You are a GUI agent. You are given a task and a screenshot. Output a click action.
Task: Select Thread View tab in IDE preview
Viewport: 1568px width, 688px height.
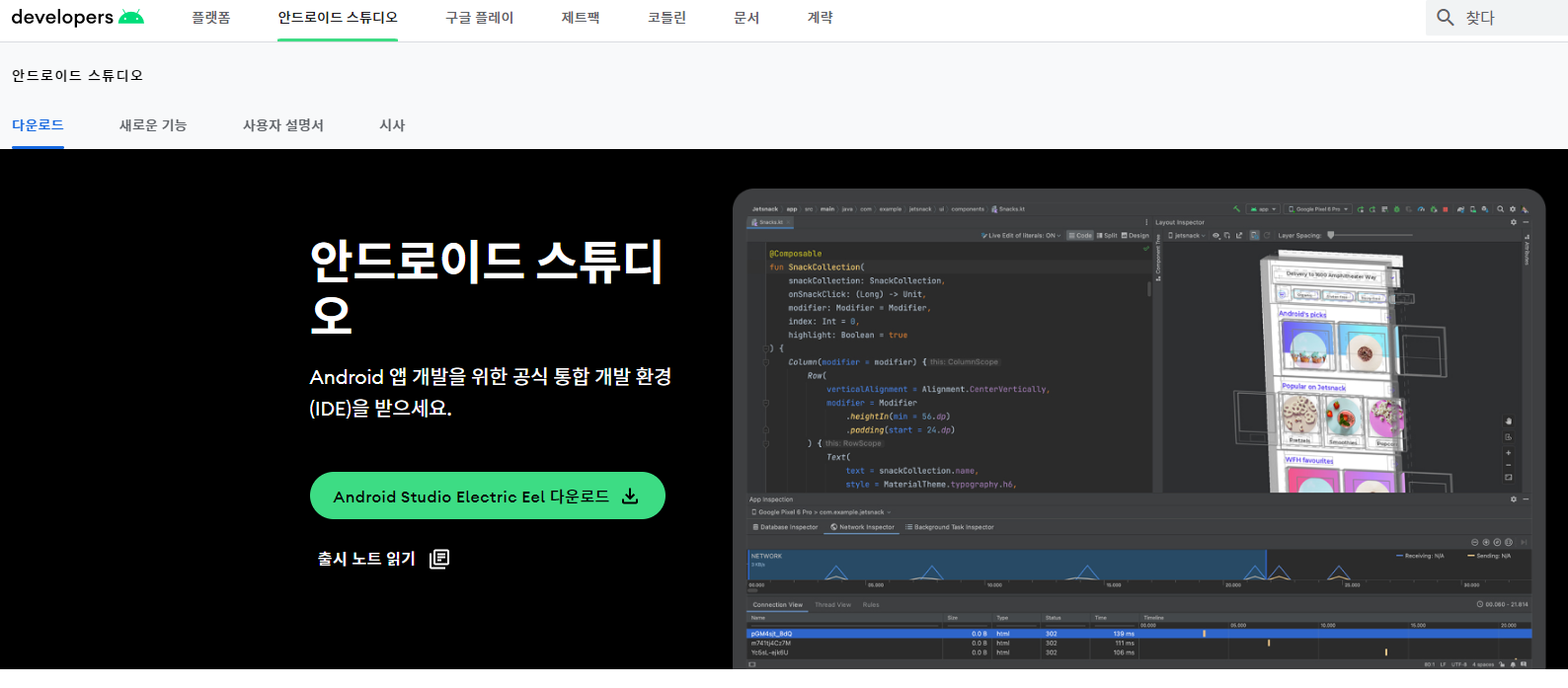point(832,605)
